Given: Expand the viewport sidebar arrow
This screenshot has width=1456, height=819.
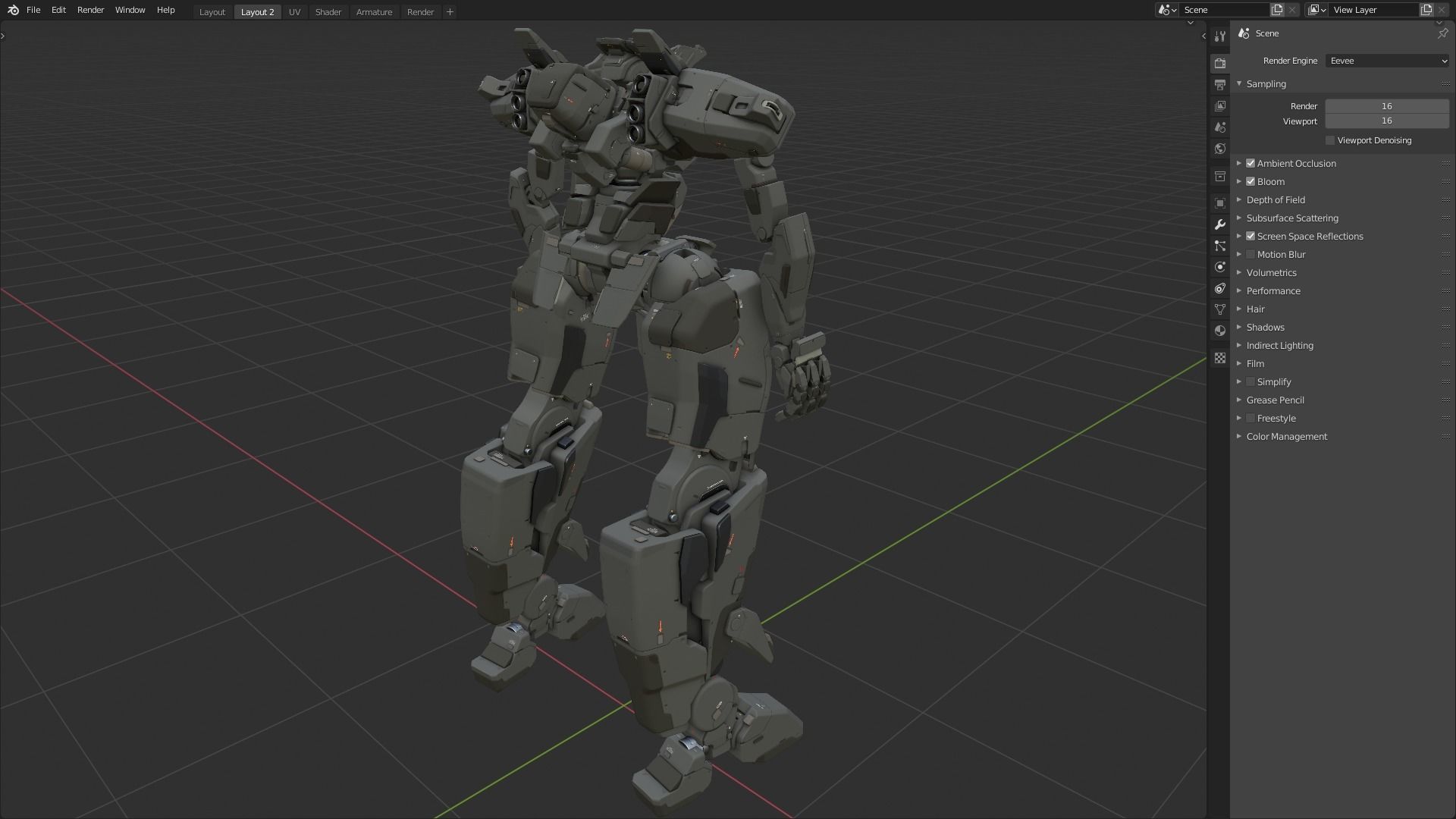Looking at the screenshot, I should [1203, 36].
